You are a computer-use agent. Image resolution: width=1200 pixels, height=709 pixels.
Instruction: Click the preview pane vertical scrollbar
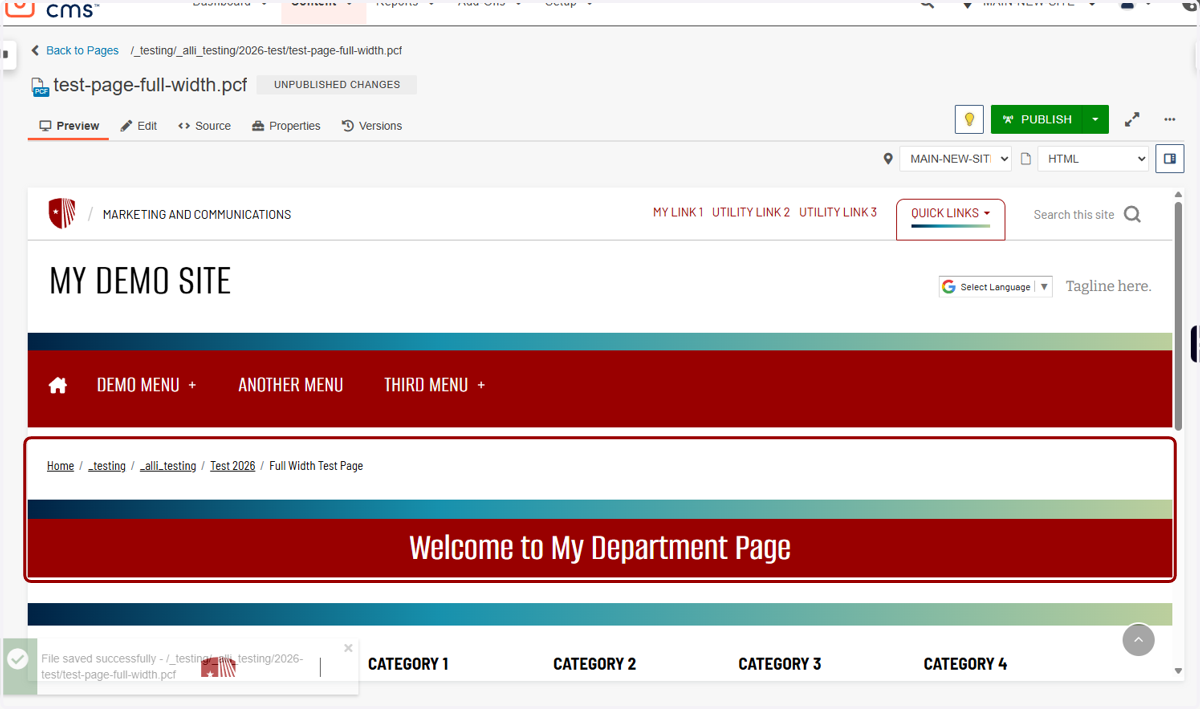(x=1178, y=315)
